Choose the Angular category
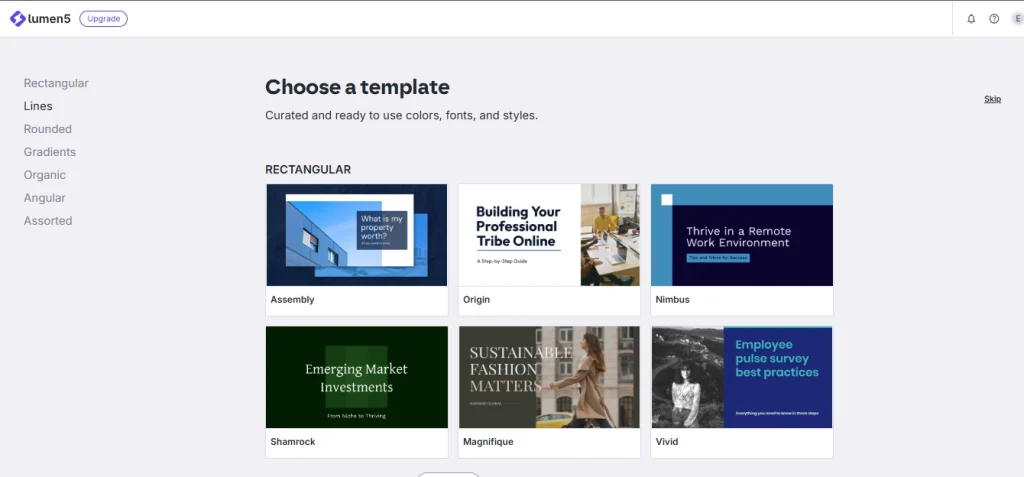This screenshot has height=477, width=1024. click(45, 198)
